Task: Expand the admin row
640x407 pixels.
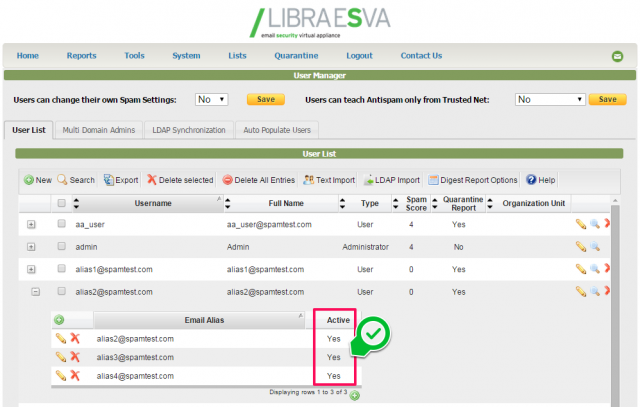Action: 31,247
